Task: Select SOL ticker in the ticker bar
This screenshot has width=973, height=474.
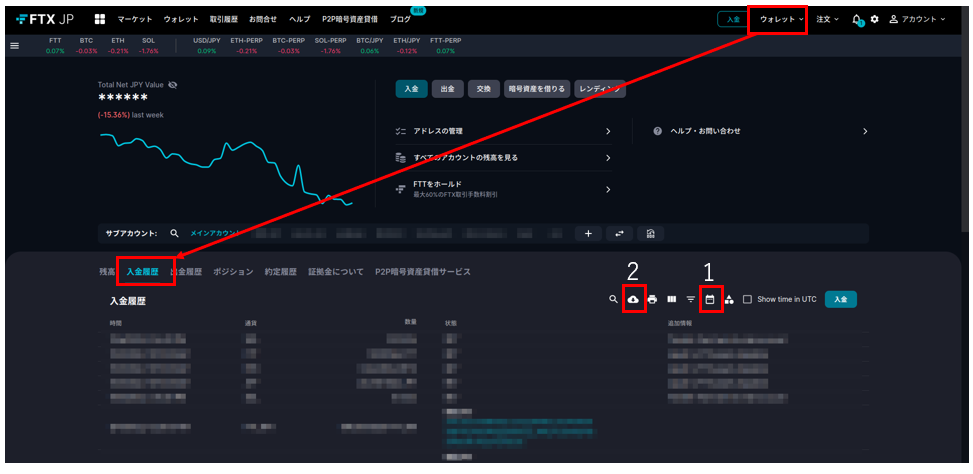Action: pos(148,45)
